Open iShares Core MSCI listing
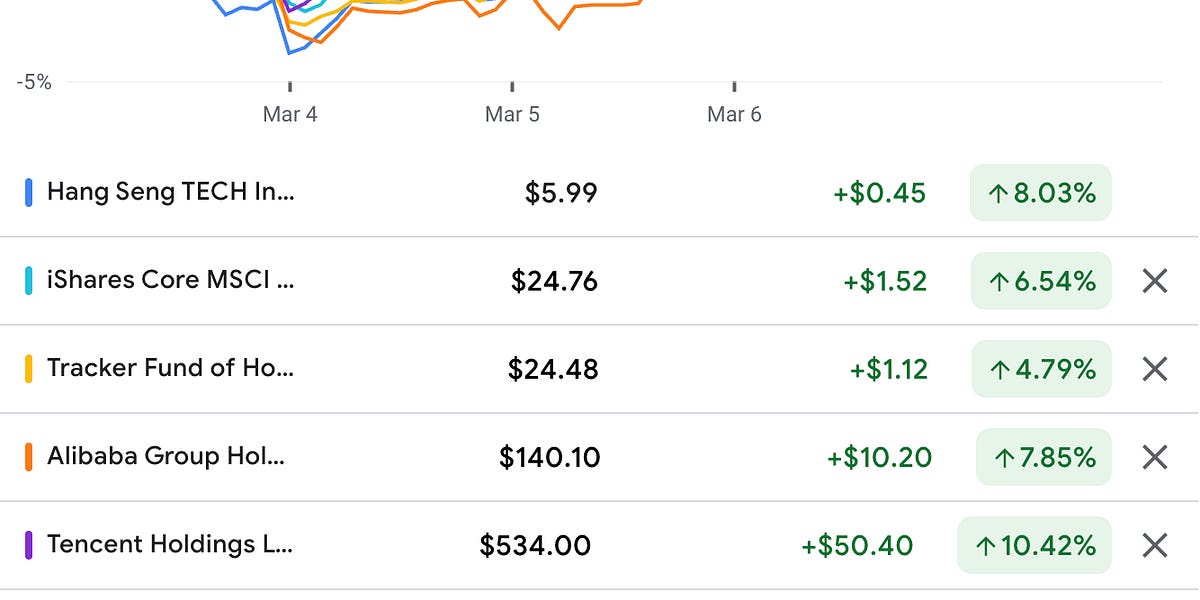This screenshot has width=1200, height=600. pos(171,280)
